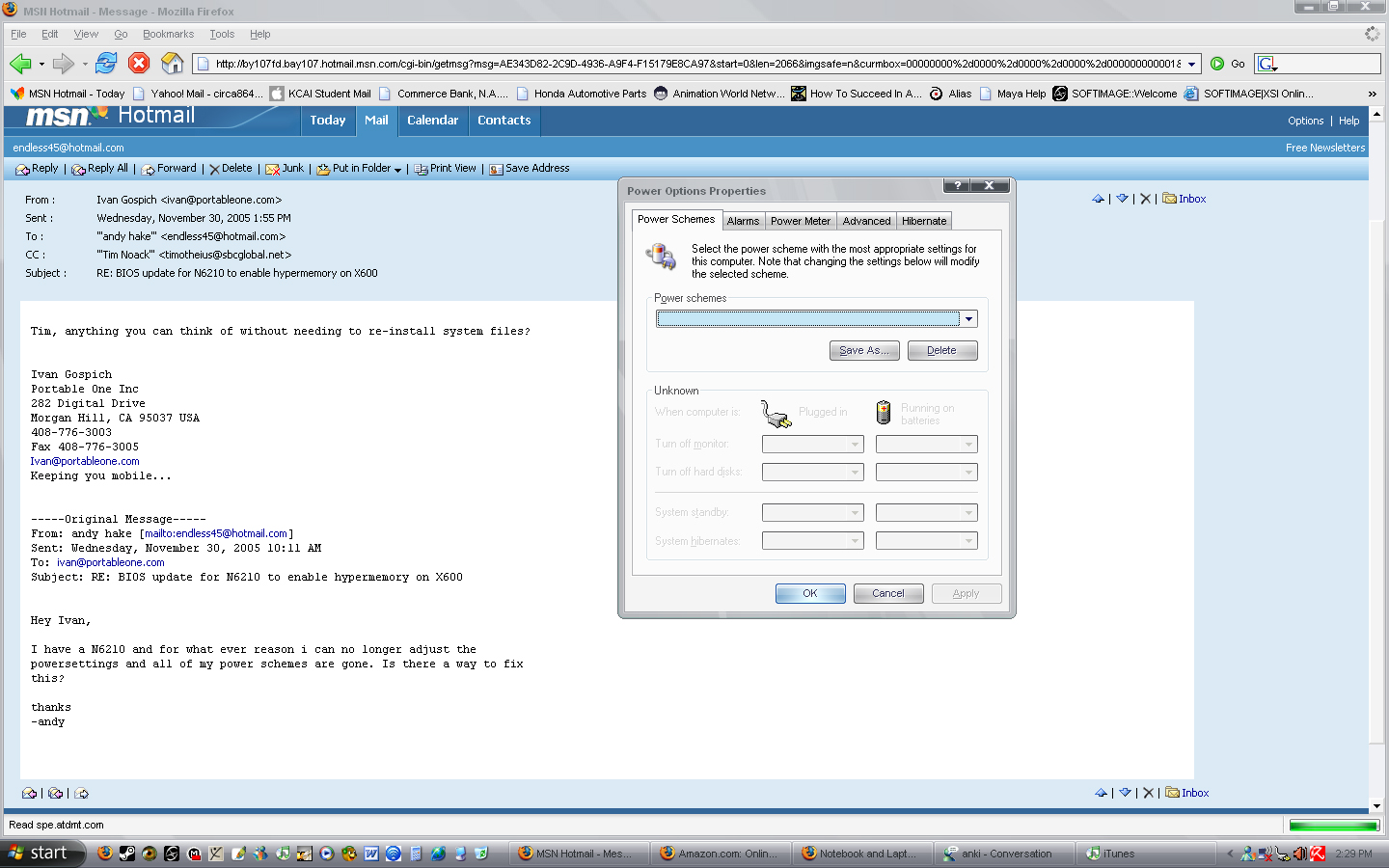Viewport: 1389px width, 868px height.
Task: Switch to the Power Meter tab
Action: click(x=801, y=221)
